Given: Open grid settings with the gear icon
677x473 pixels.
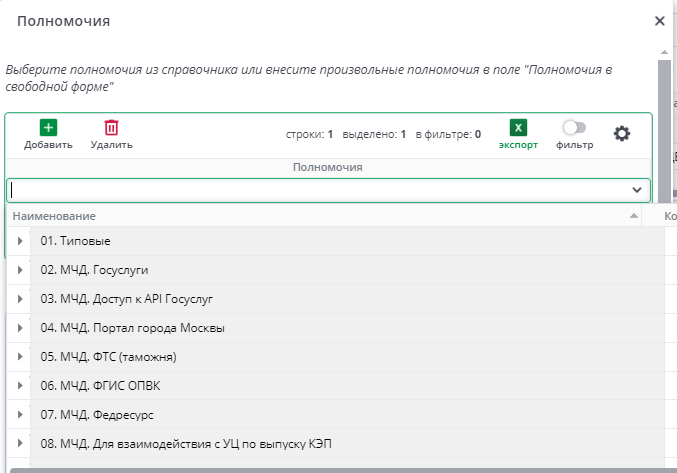Looking at the screenshot, I should tap(622, 133).
